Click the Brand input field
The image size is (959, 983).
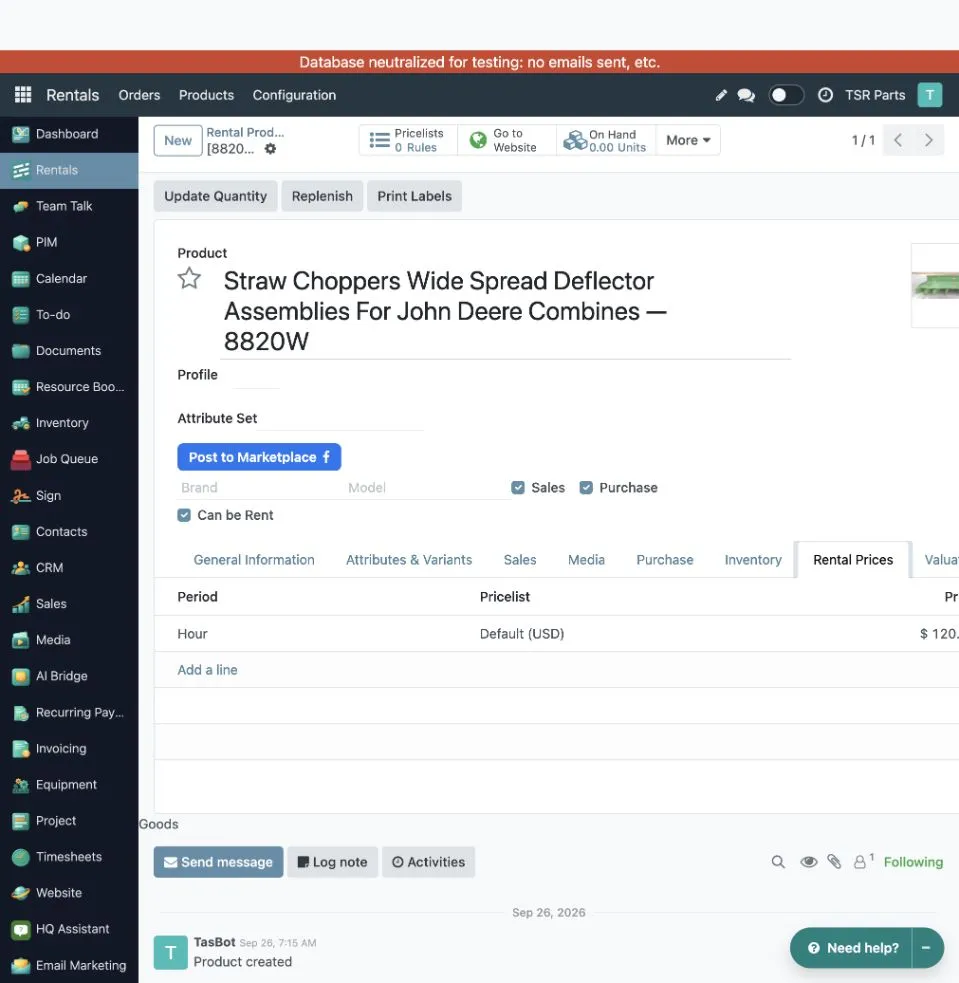pyautogui.click(x=259, y=488)
